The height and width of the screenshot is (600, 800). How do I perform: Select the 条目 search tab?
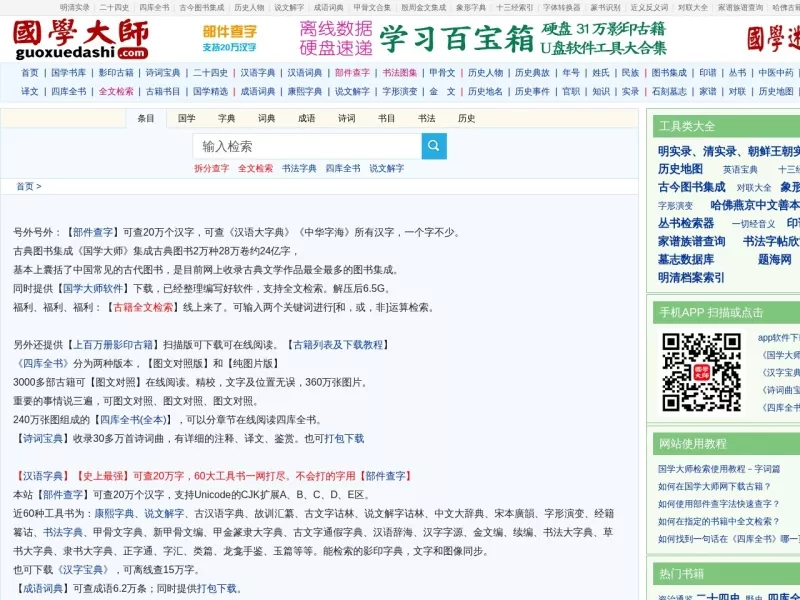pyautogui.click(x=146, y=118)
